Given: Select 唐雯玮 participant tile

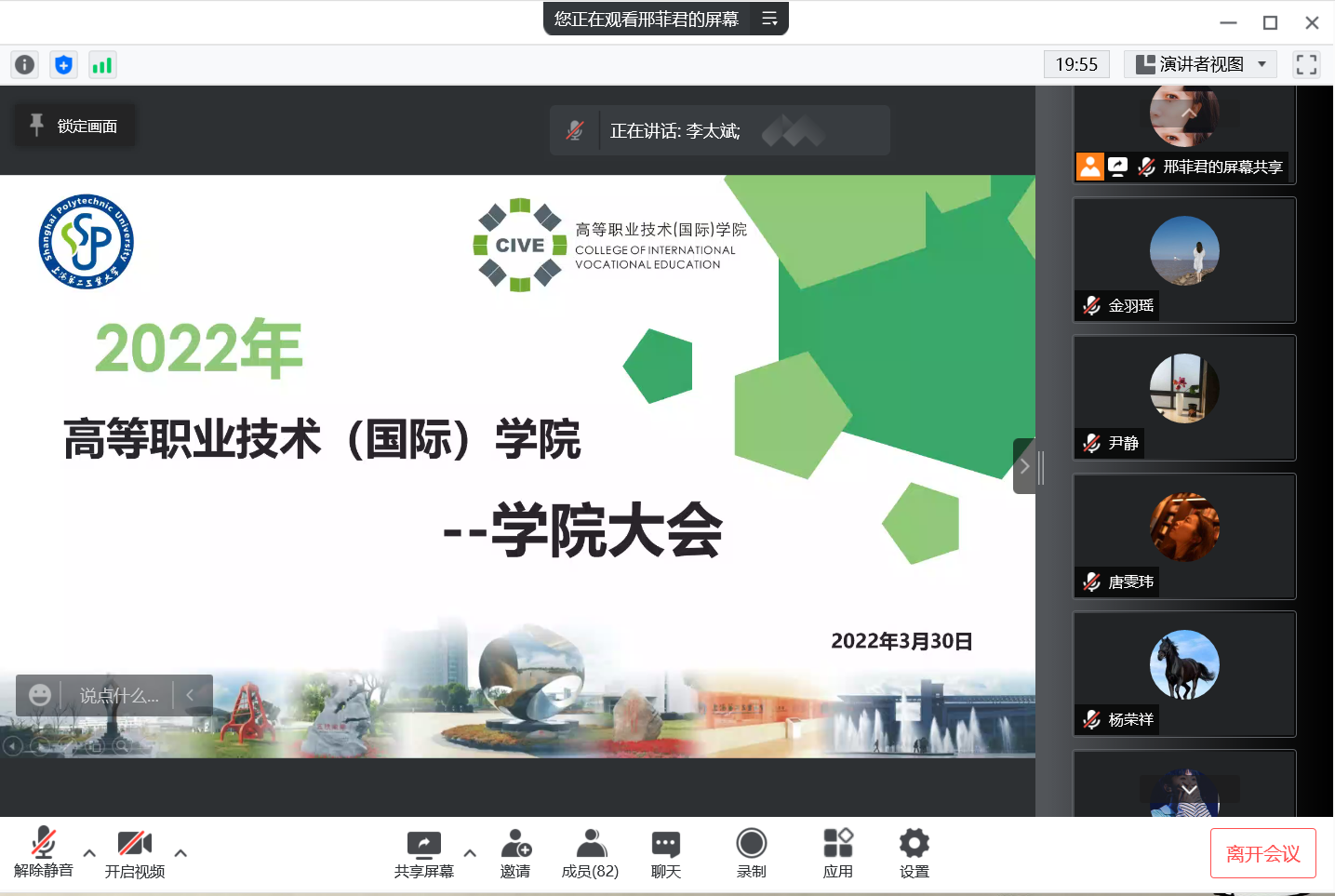Looking at the screenshot, I should point(1184,536).
